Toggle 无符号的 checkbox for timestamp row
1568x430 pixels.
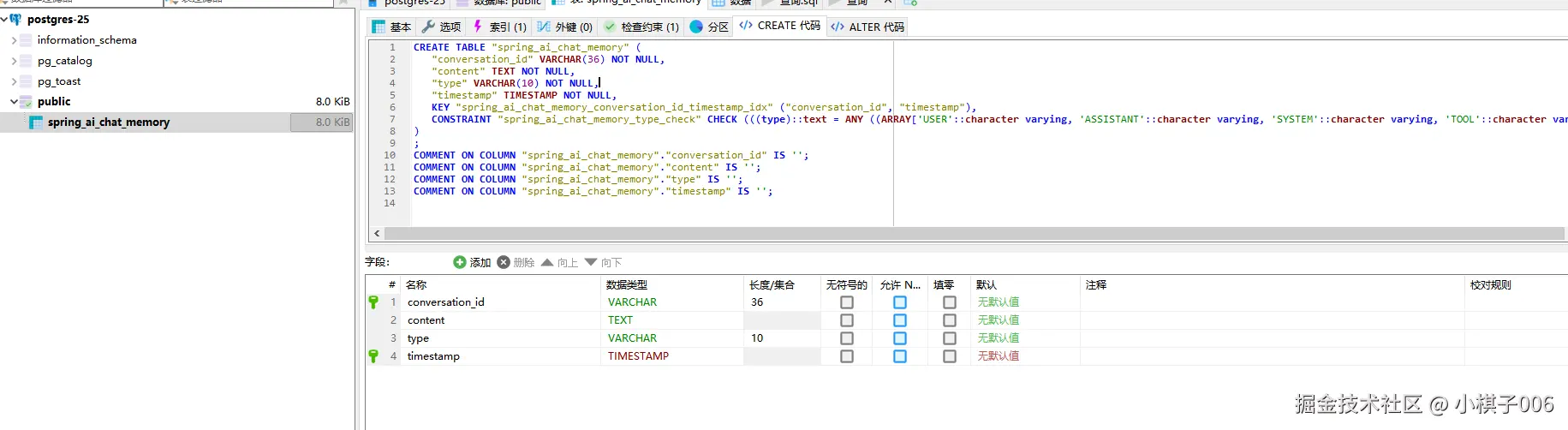point(847,356)
